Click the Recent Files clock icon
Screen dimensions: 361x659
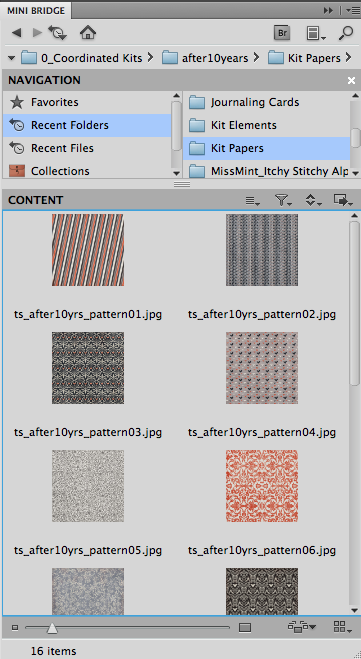pyautogui.click(x=17, y=148)
